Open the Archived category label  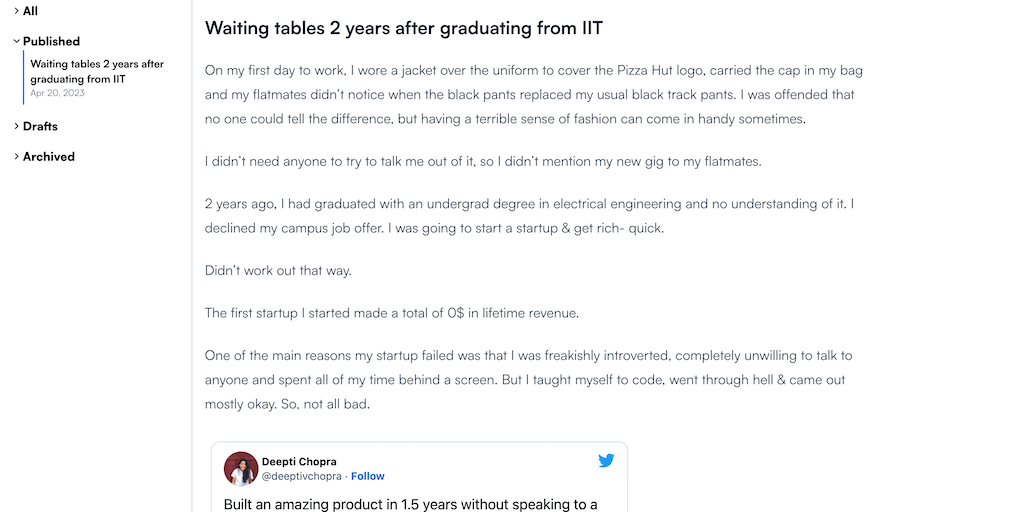(49, 156)
